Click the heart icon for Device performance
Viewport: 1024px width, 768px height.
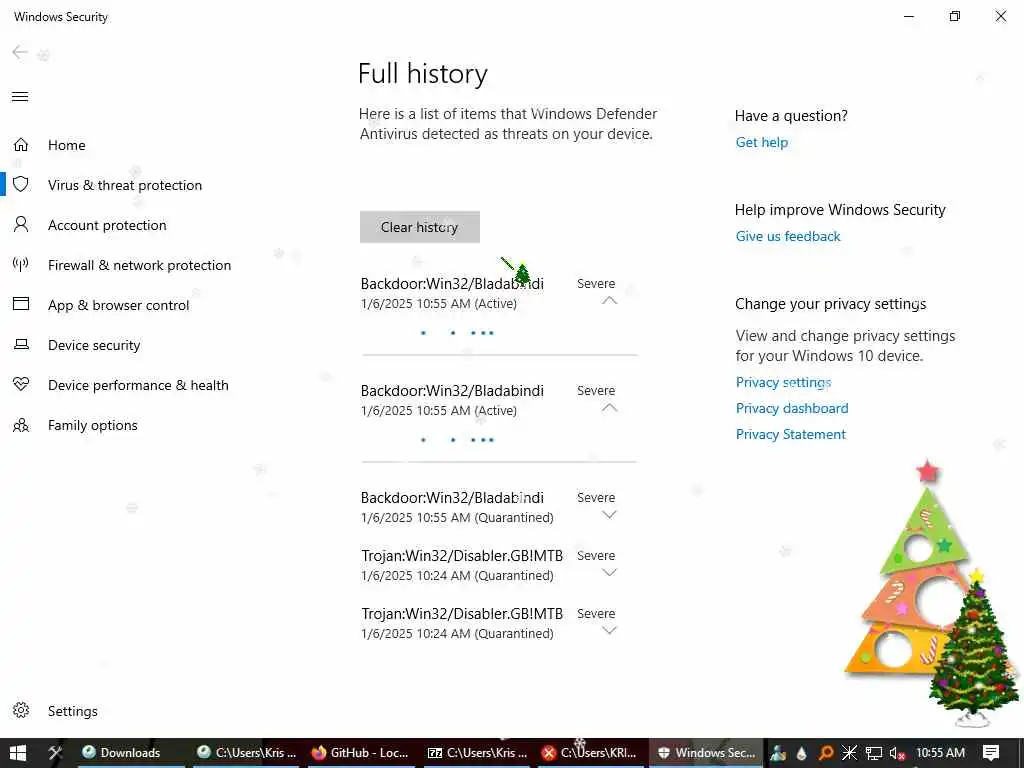tap(21, 384)
